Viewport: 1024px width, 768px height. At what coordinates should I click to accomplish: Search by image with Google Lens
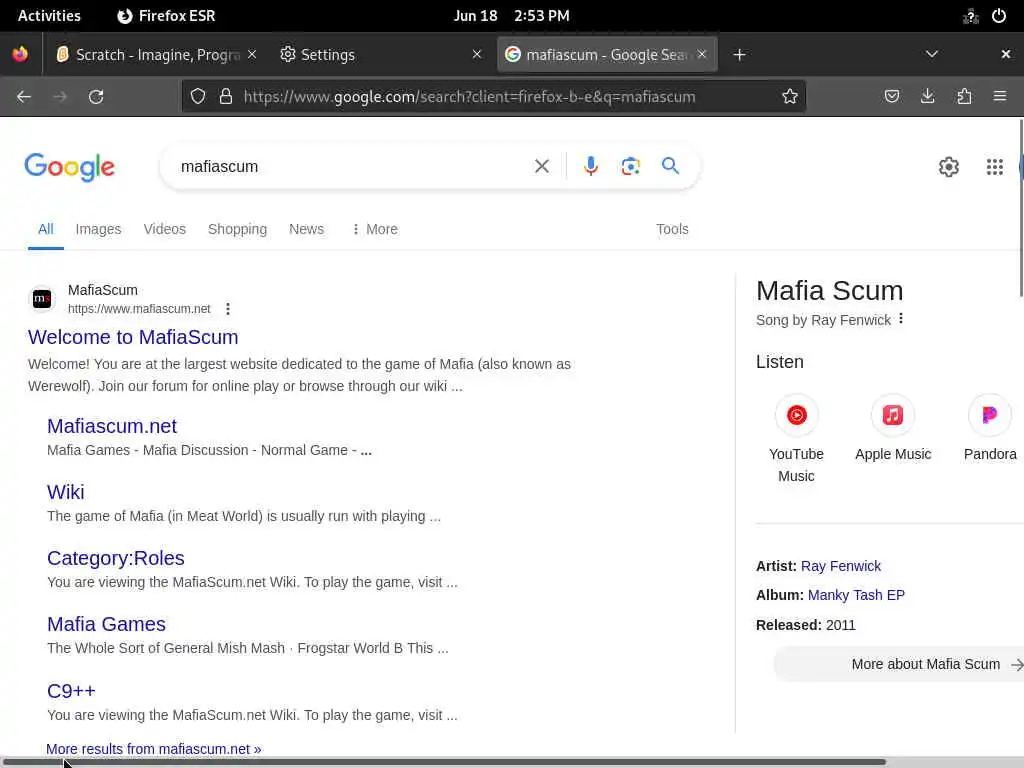click(x=630, y=167)
